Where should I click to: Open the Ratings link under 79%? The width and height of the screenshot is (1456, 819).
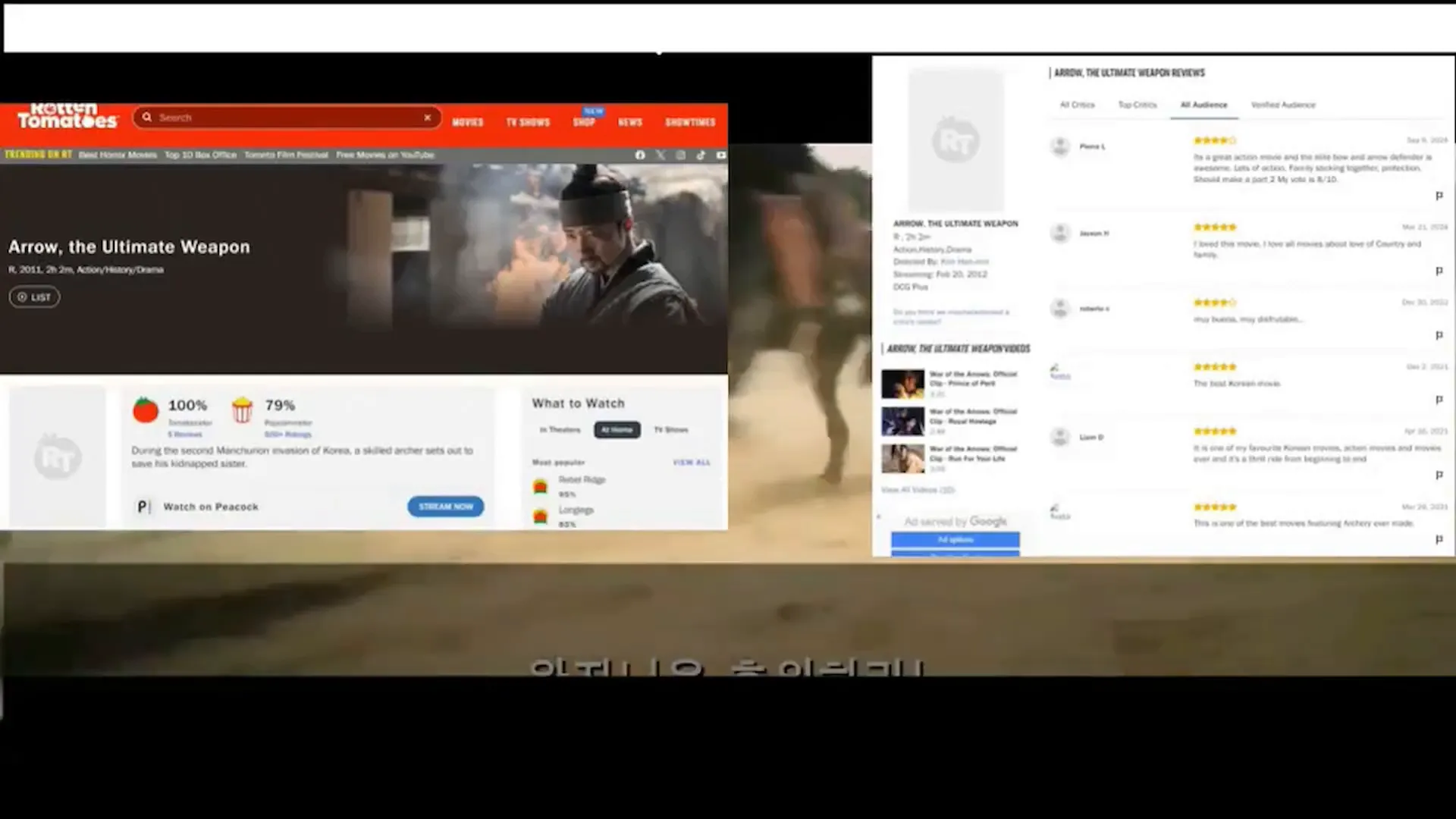pos(287,435)
